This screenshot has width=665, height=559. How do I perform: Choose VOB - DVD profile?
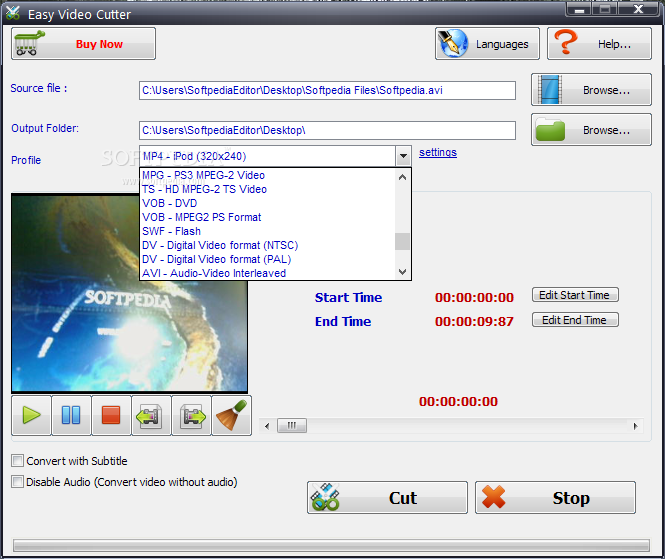pyautogui.click(x=268, y=203)
